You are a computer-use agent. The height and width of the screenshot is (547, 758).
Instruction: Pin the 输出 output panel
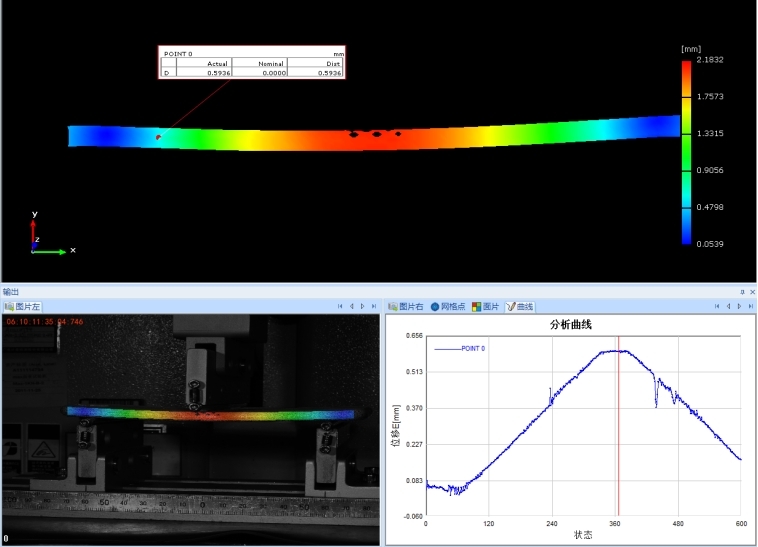point(742,292)
